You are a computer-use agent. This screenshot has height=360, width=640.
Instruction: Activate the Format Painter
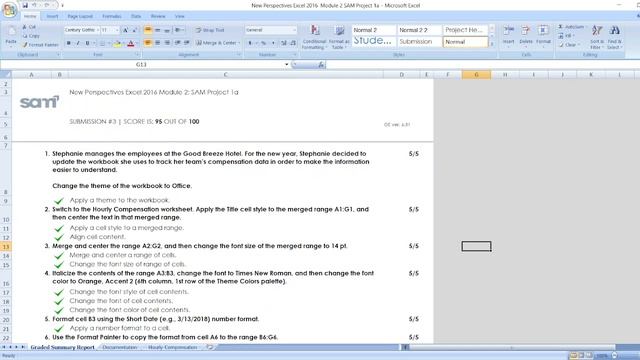[40, 45]
